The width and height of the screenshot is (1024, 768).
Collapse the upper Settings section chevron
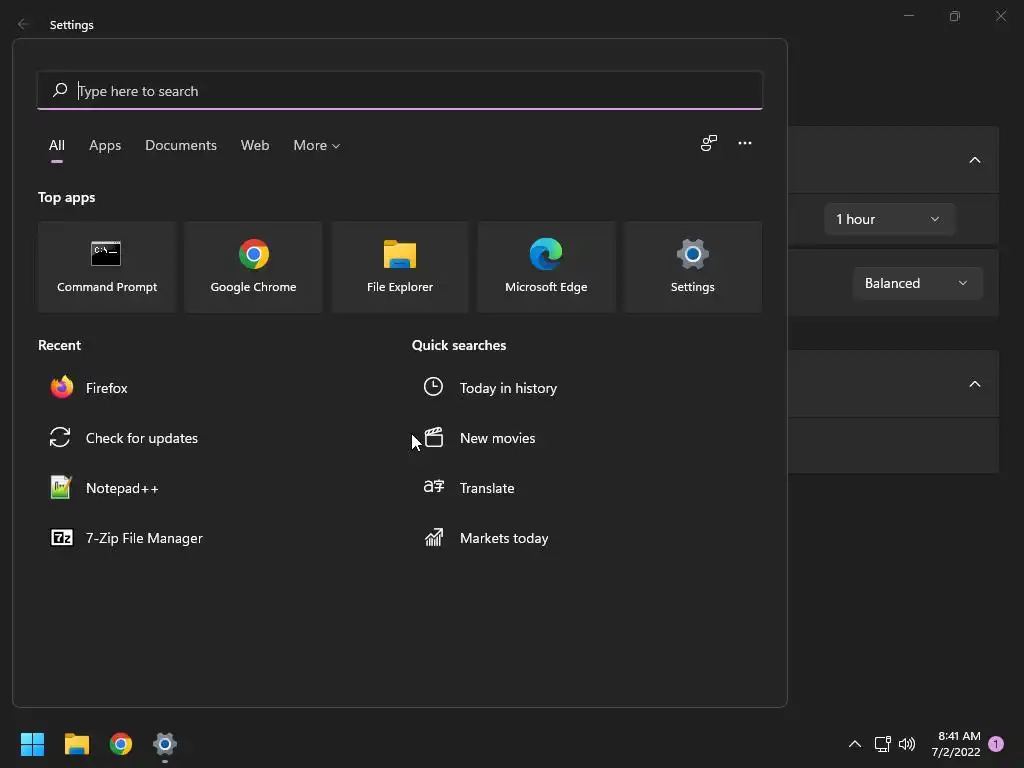pyautogui.click(x=974, y=160)
